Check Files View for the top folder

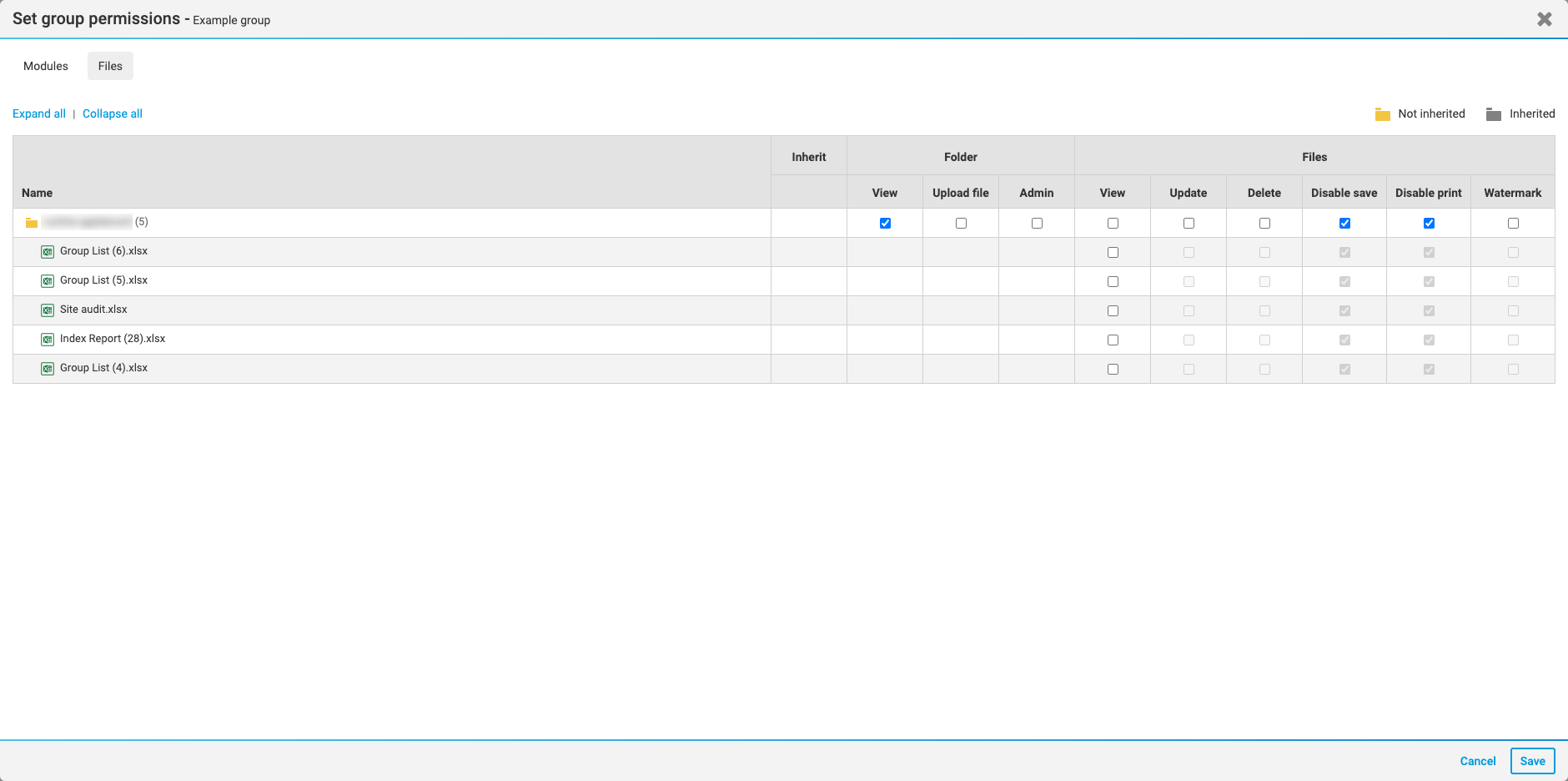(1113, 223)
